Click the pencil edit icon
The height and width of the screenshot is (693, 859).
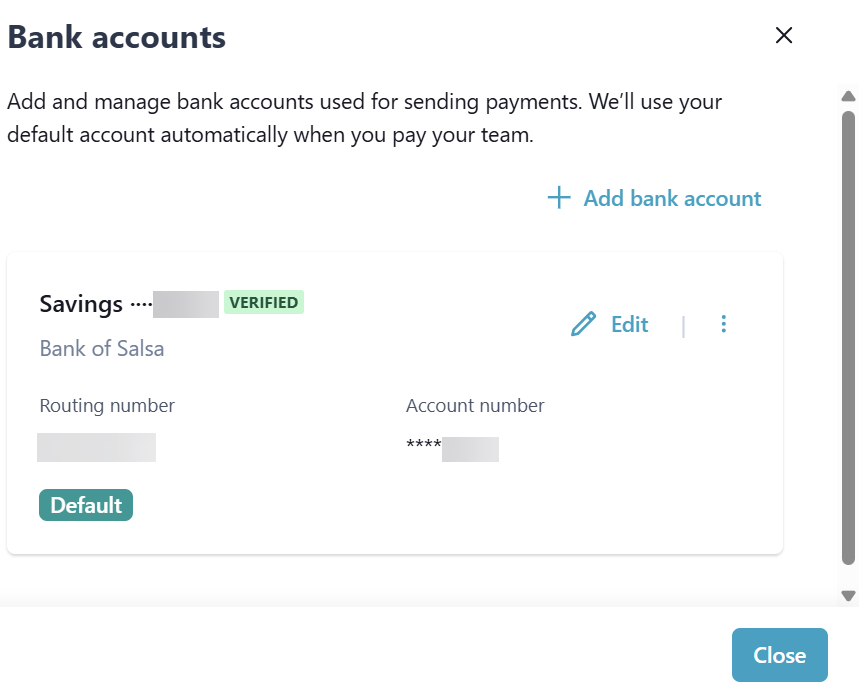[583, 324]
